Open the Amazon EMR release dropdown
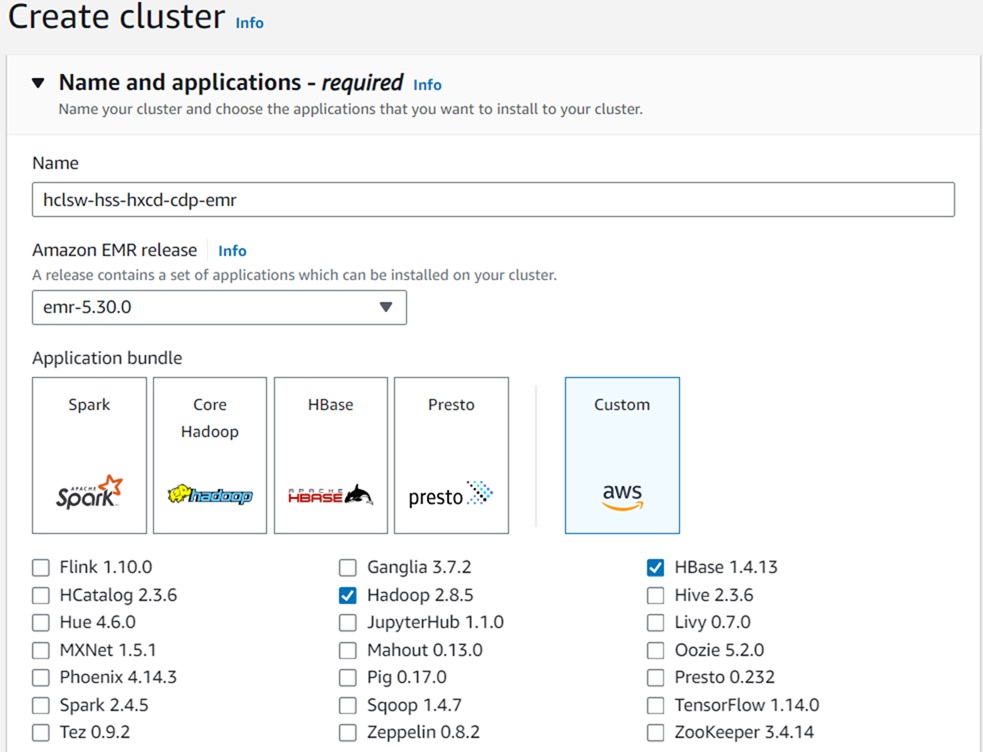This screenshot has width=983, height=752. point(219,308)
